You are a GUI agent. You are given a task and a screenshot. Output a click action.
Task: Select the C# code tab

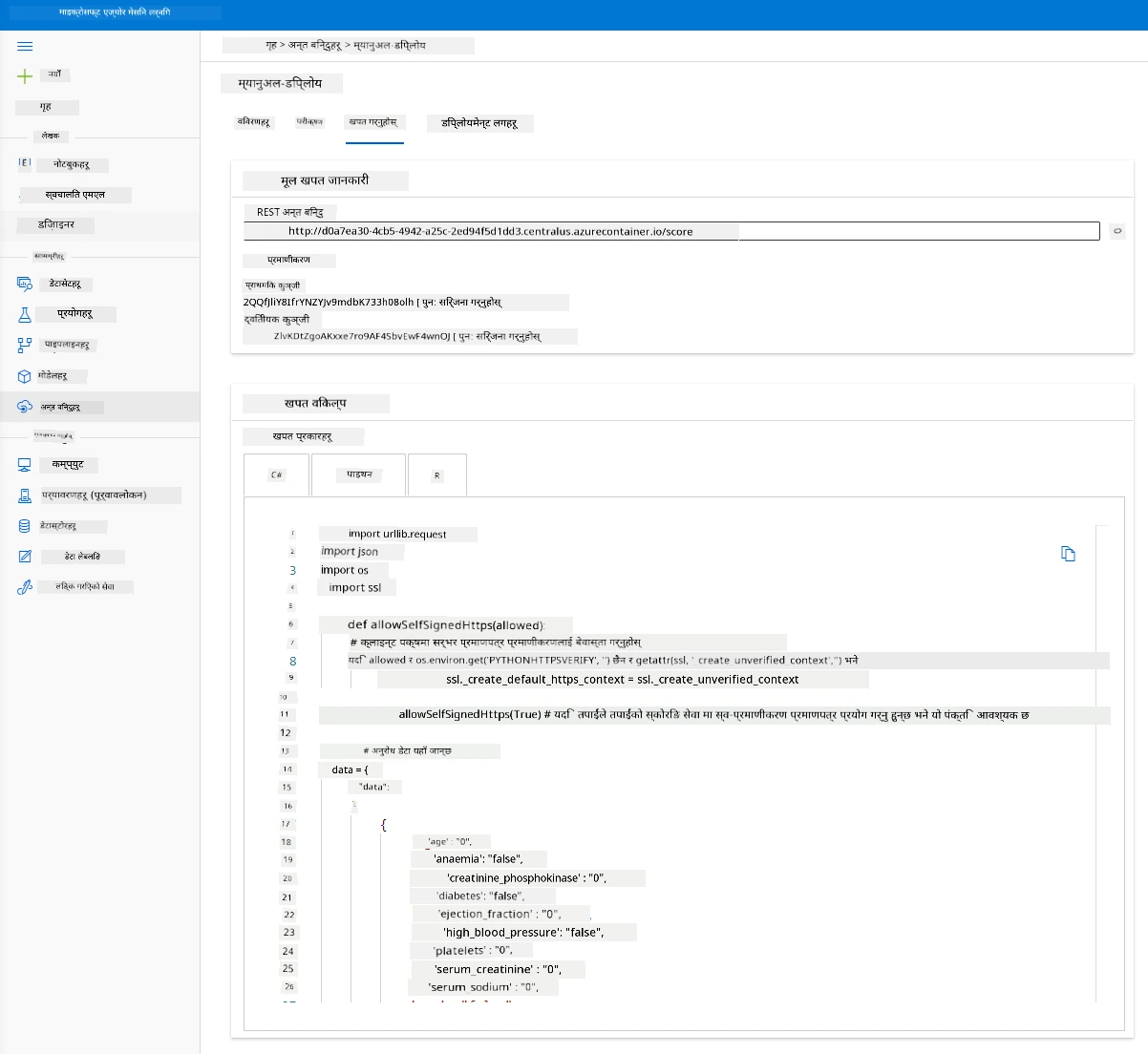pyautogui.click(x=276, y=474)
